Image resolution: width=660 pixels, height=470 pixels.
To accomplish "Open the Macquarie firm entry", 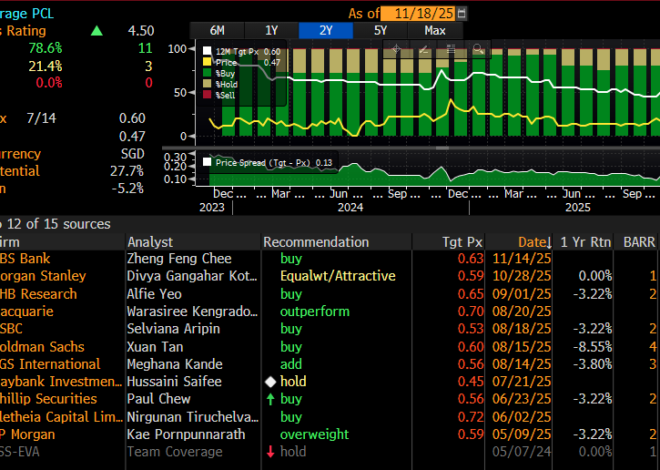I will [x=27, y=312].
